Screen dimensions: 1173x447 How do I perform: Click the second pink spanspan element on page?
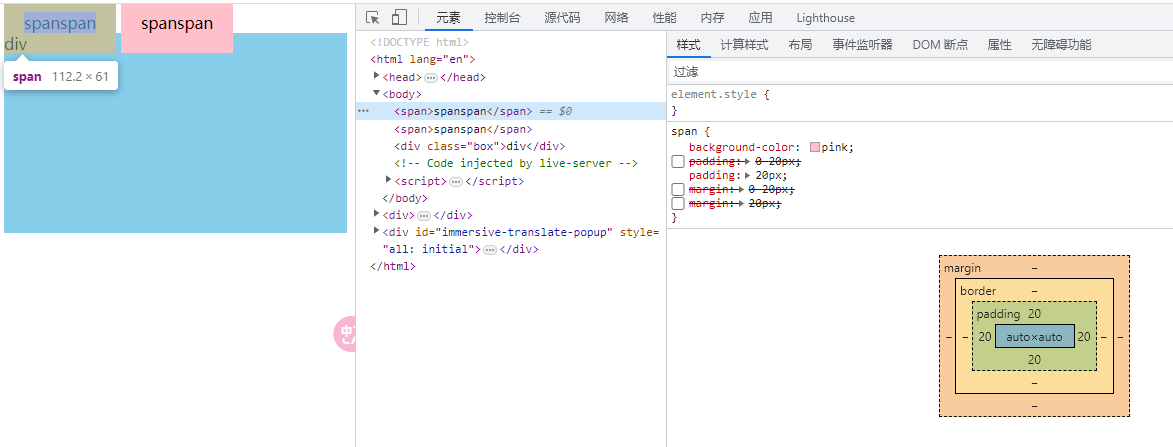[x=177, y=24]
